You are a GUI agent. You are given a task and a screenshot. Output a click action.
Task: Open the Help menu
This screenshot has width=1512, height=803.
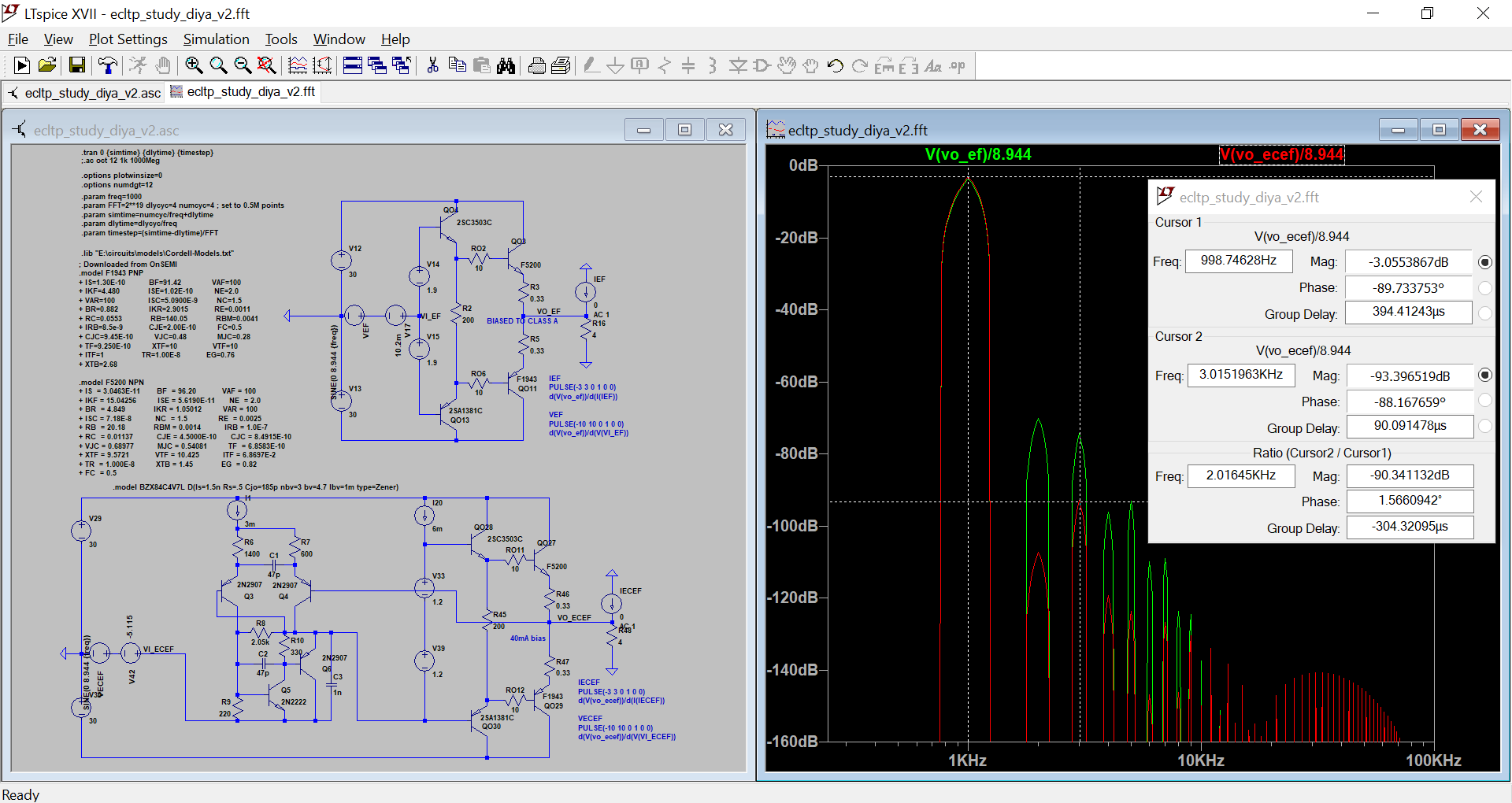[x=395, y=39]
